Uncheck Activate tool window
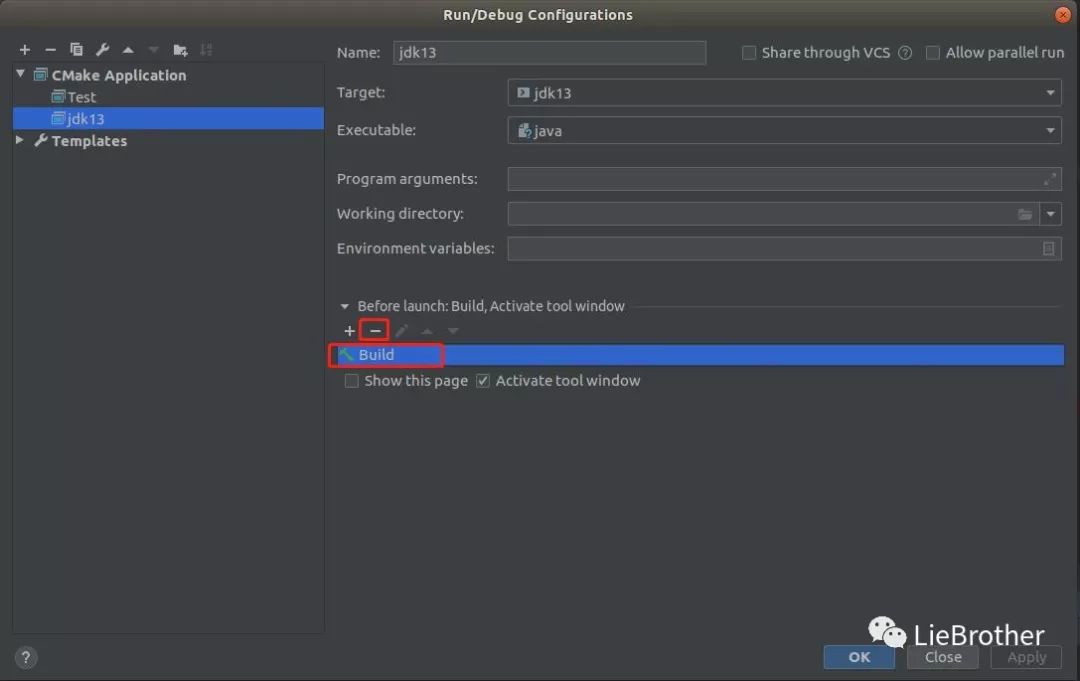This screenshot has height=681, width=1080. click(483, 381)
